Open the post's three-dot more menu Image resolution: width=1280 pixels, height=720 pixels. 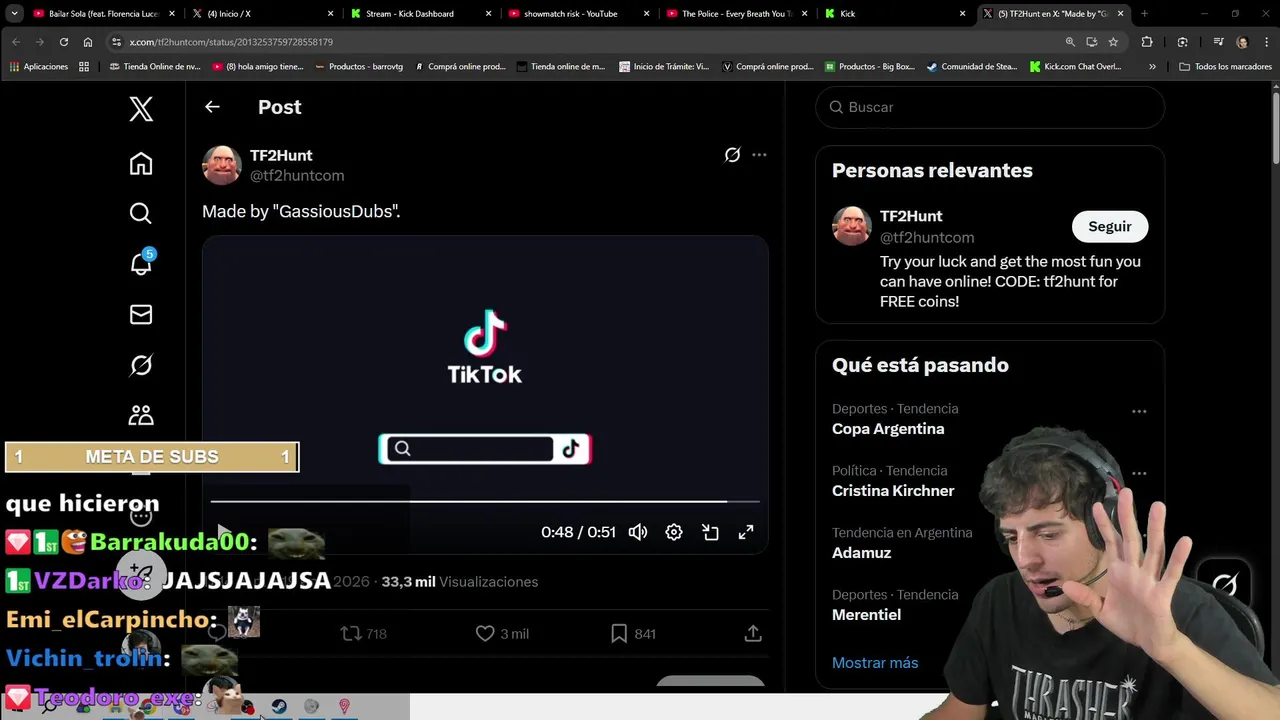coord(759,155)
